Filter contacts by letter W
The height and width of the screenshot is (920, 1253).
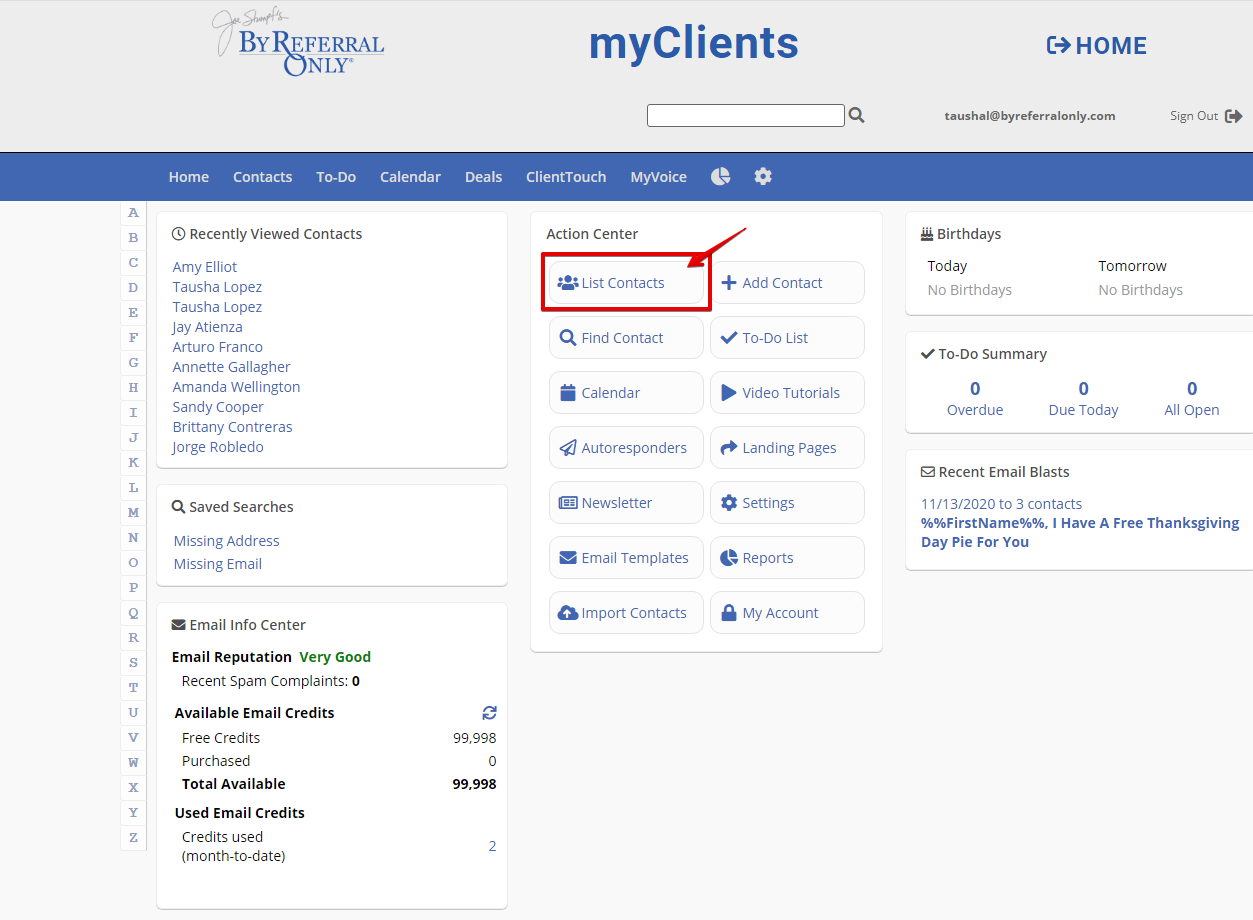click(133, 763)
